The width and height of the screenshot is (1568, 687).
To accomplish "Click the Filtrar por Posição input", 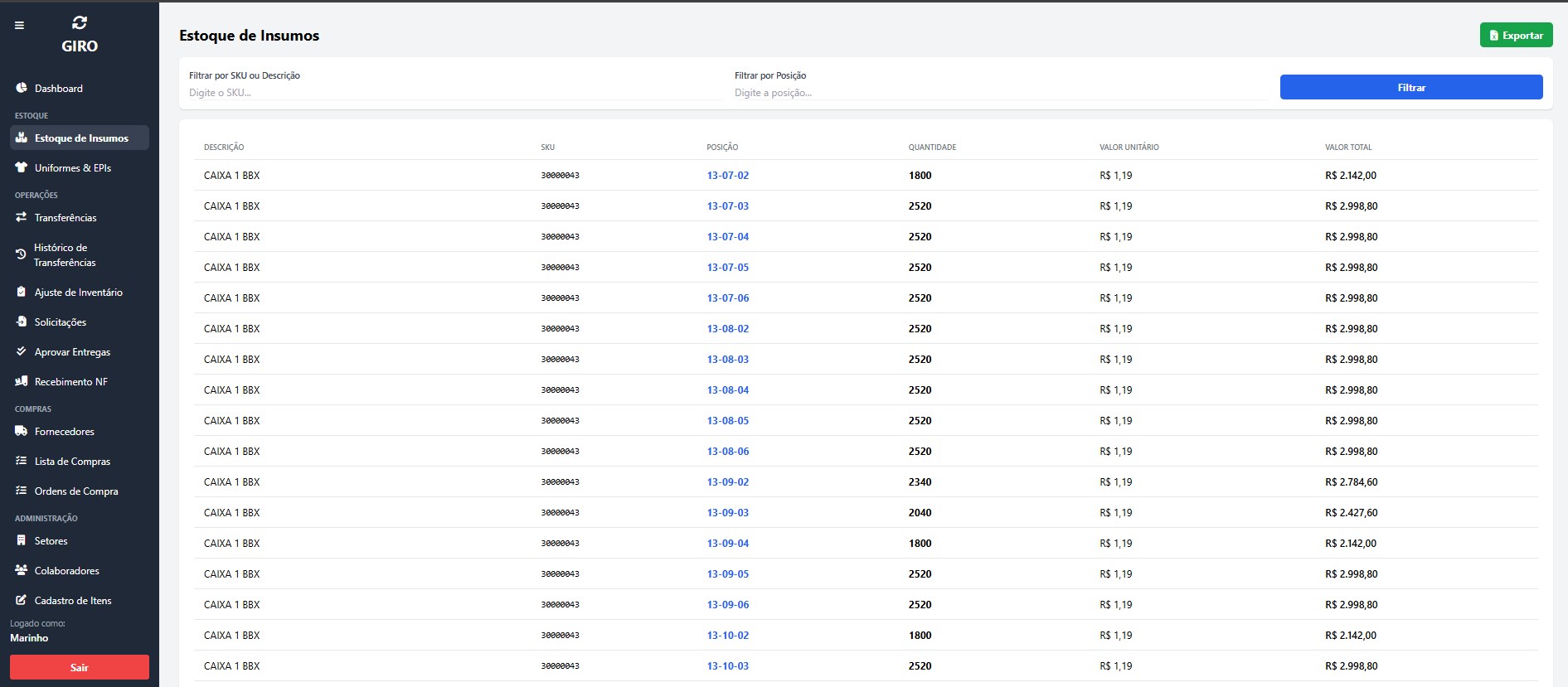I will [999, 93].
